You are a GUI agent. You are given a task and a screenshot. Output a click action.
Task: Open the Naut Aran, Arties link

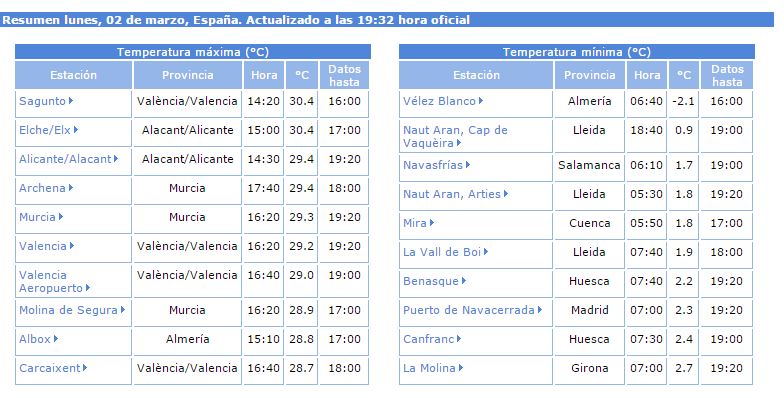tap(452, 194)
